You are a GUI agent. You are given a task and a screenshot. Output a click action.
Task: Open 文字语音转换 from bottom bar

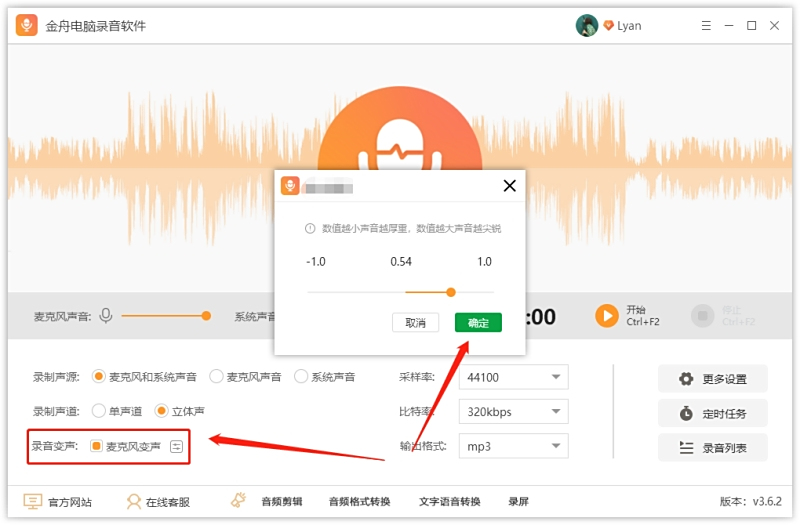(449, 502)
